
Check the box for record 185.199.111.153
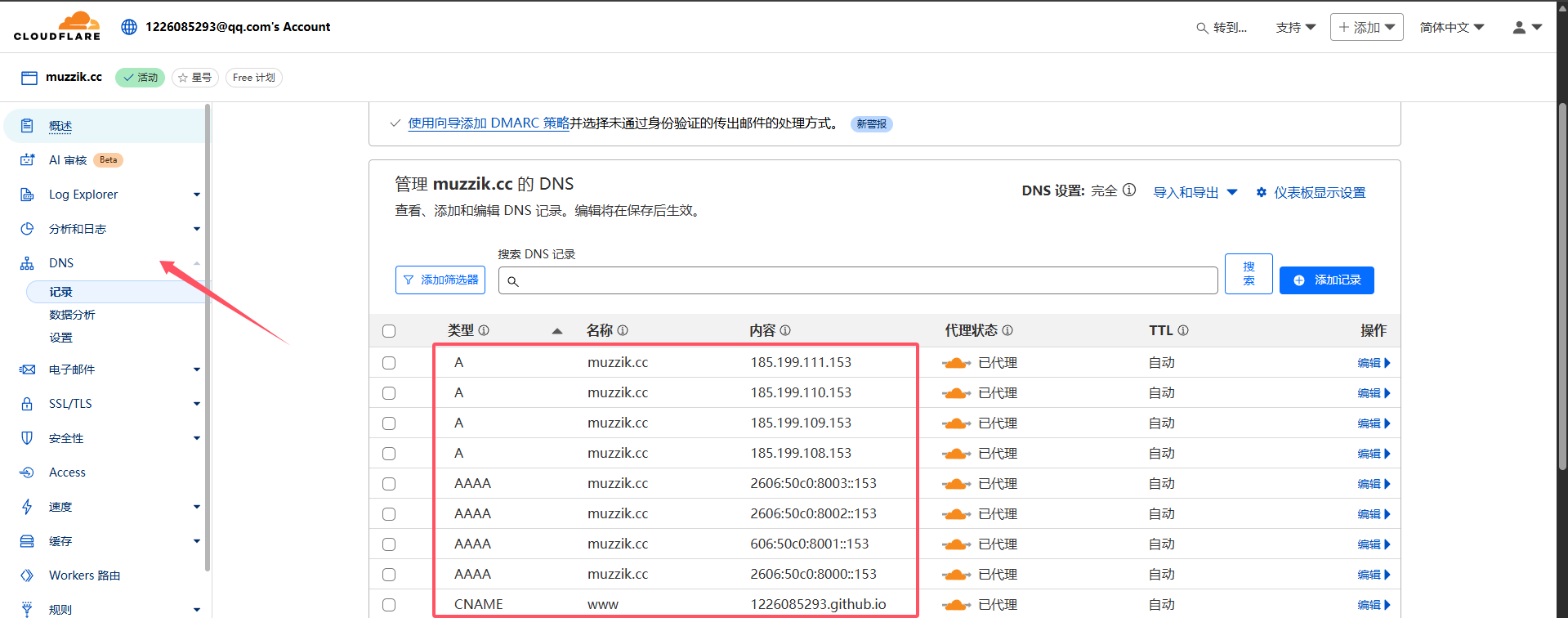pyautogui.click(x=389, y=363)
